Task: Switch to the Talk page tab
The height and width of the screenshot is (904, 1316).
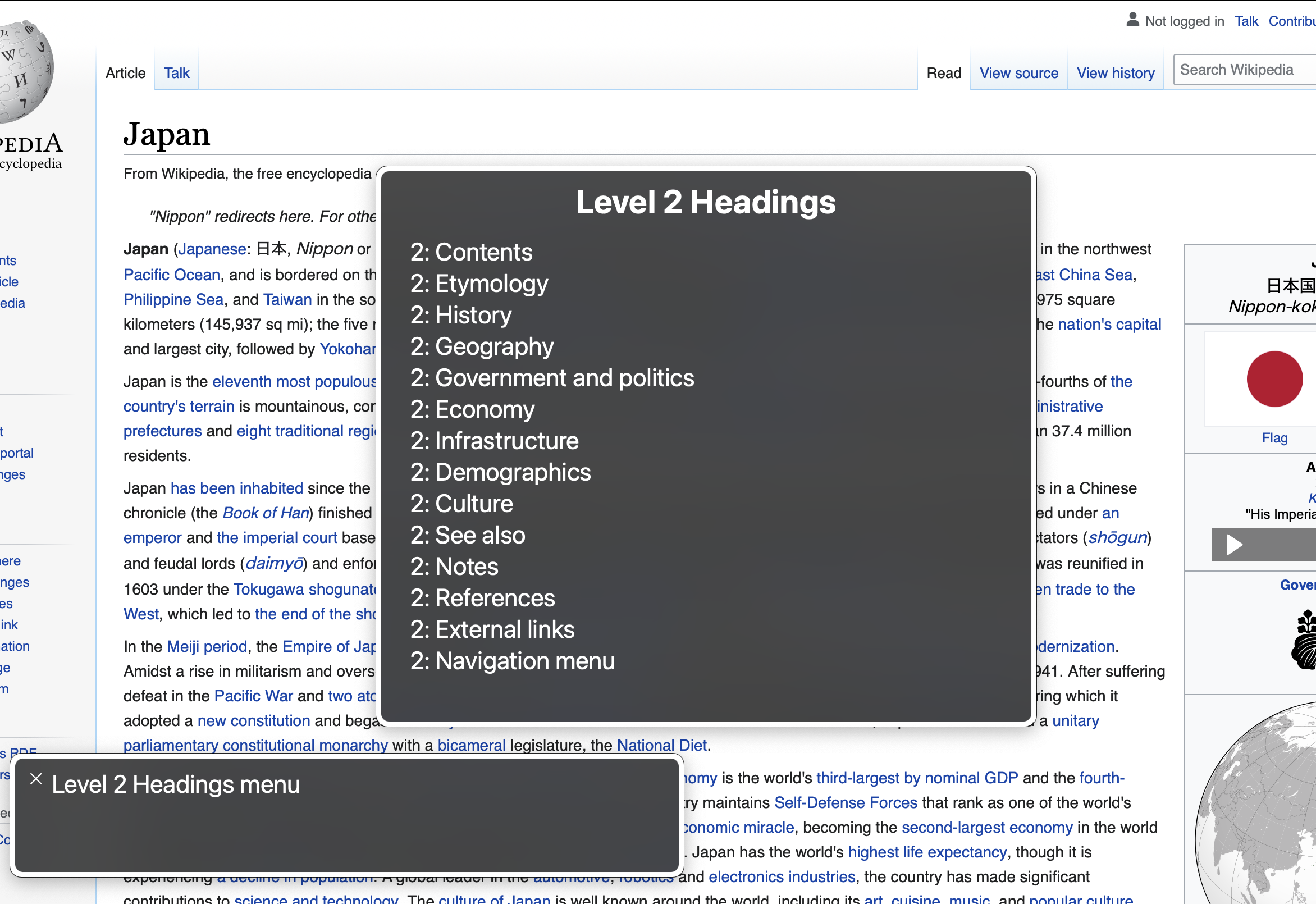Action: [177, 73]
